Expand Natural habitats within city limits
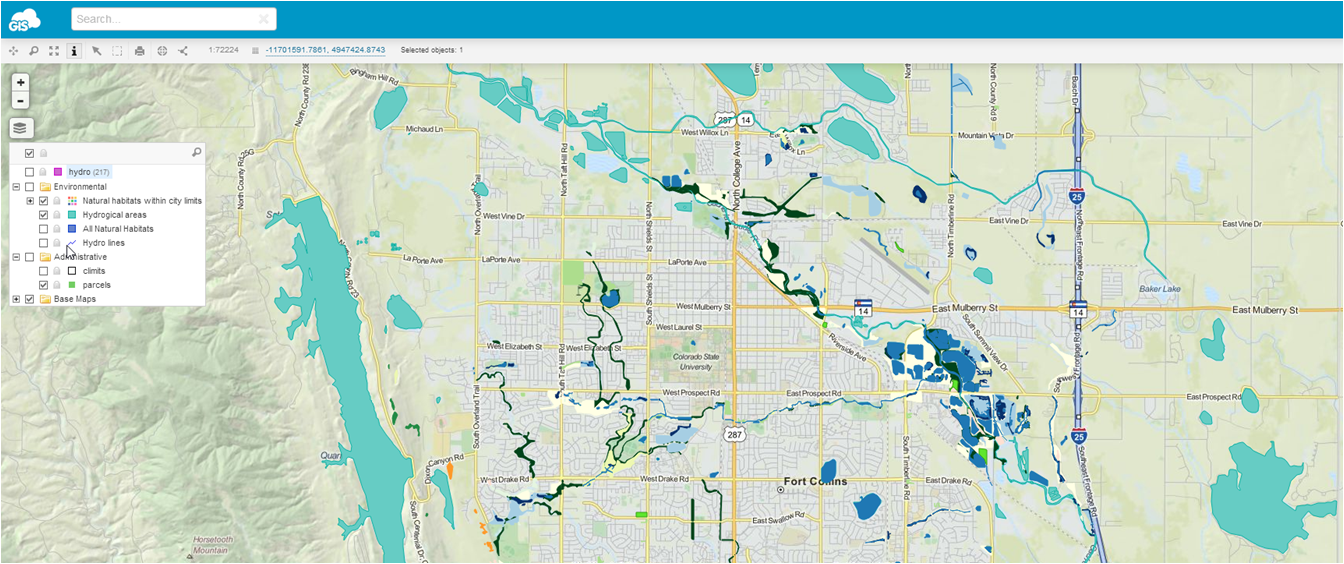The image size is (1344, 564). click(30, 201)
